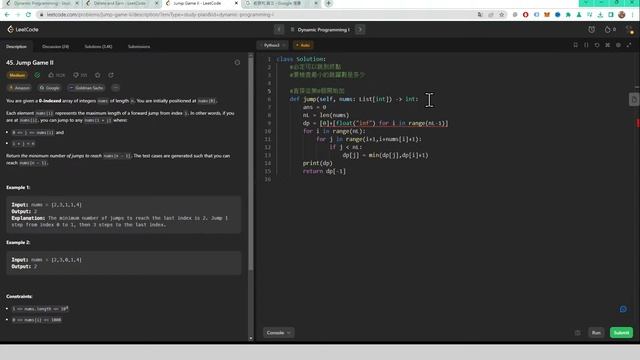Open the timer alarm clock icon
The image size is (640, 360).
(x=591, y=29)
